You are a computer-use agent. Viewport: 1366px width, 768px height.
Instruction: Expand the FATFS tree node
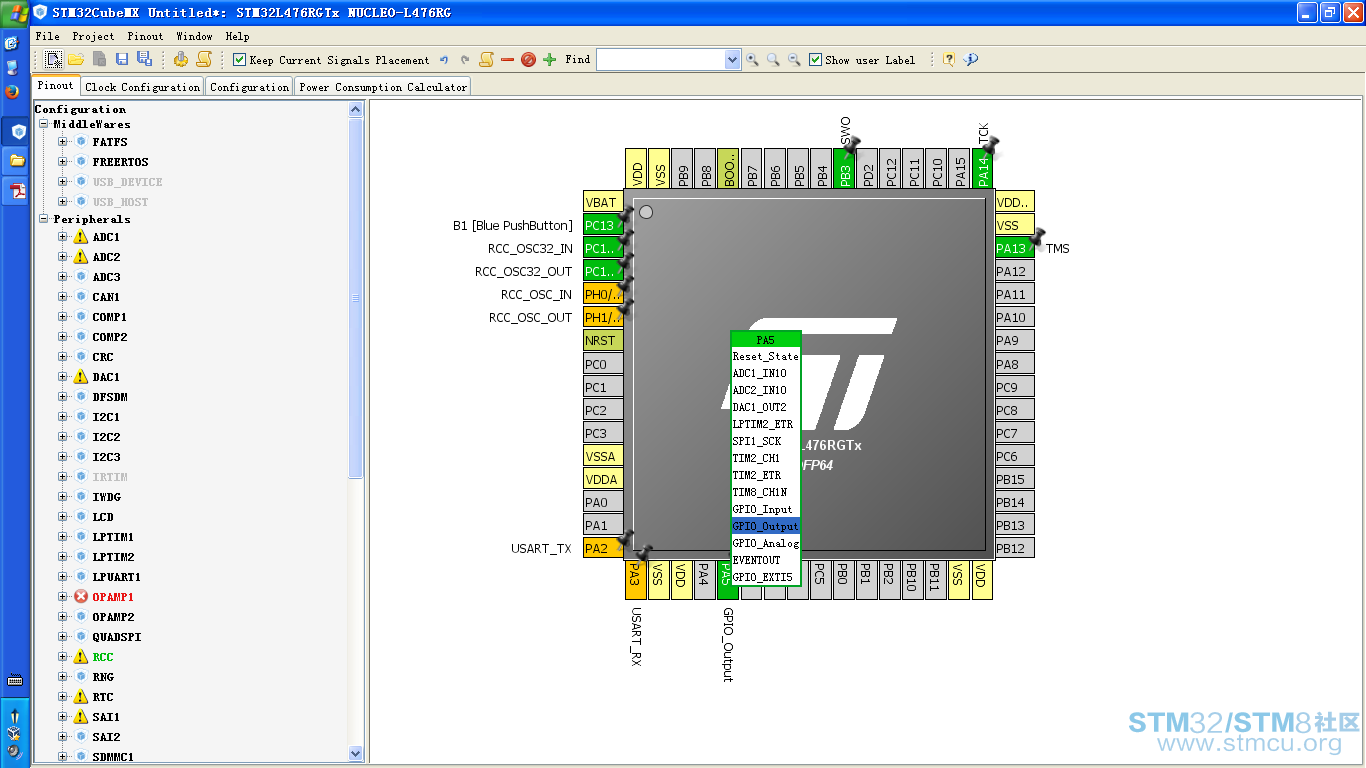click(x=63, y=142)
